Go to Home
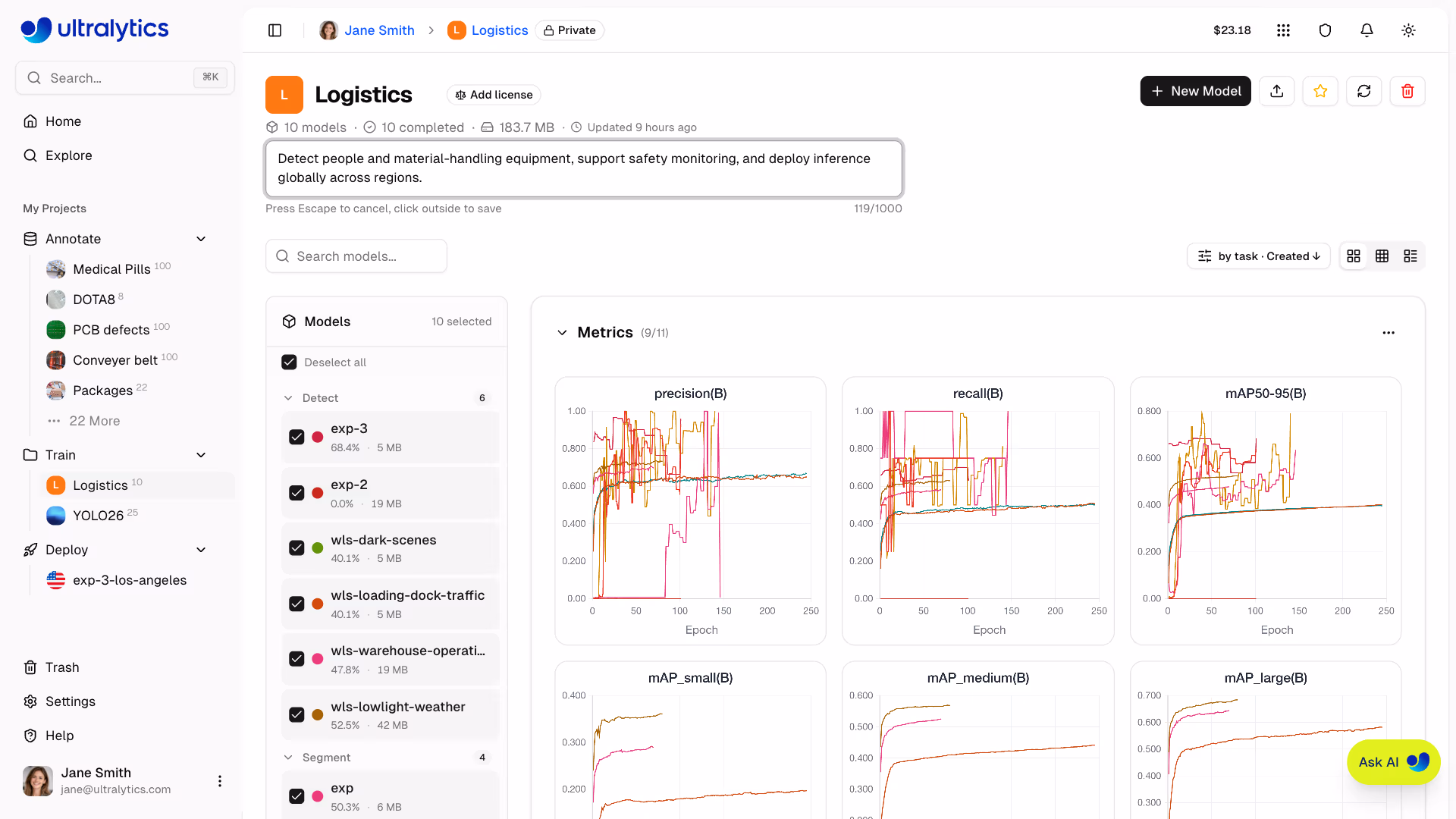 (64, 121)
